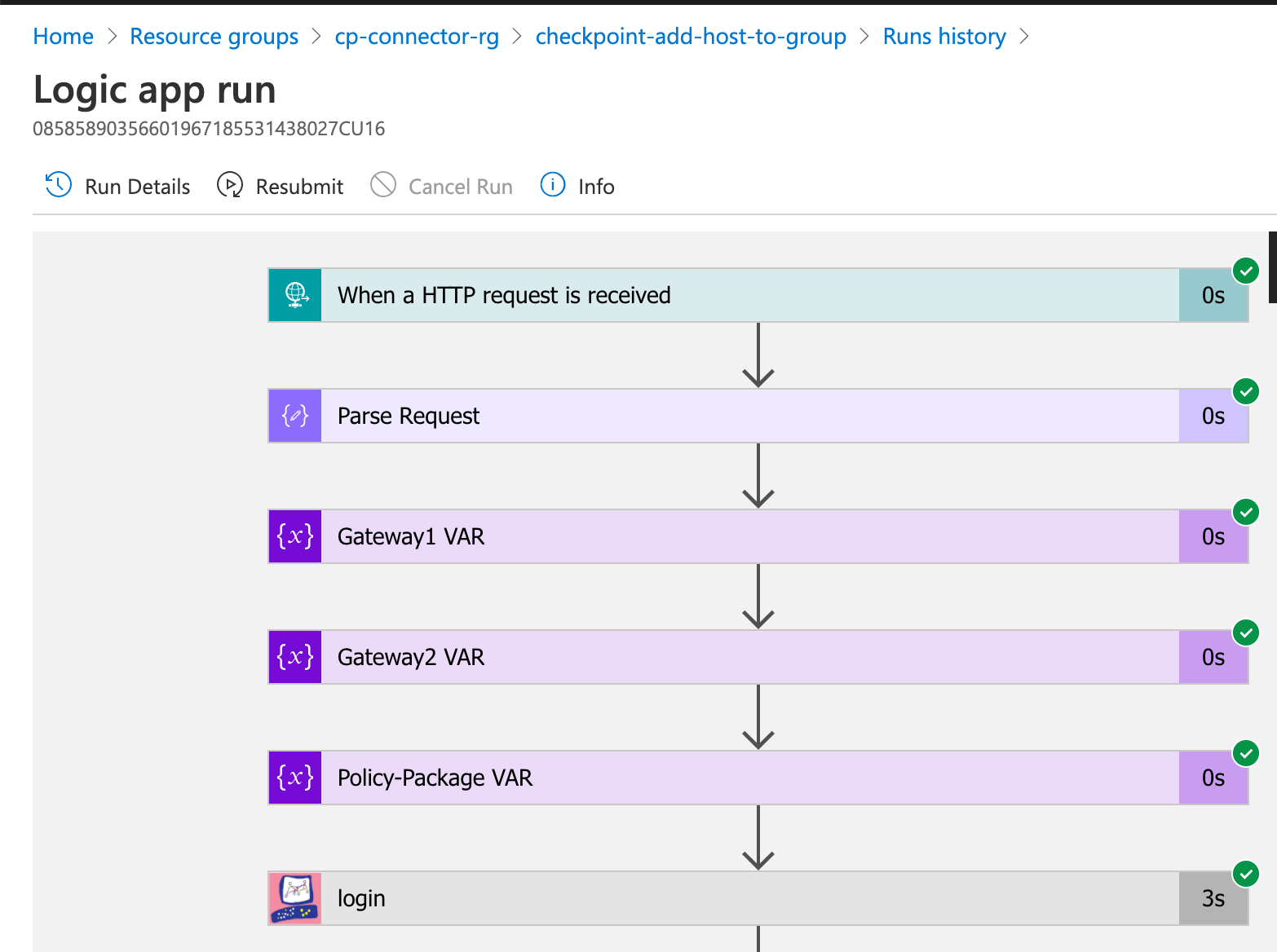The image size is (1277, 952).
Task: Expand the Gateway1 VAR step
Action: (x=758, y=536)
